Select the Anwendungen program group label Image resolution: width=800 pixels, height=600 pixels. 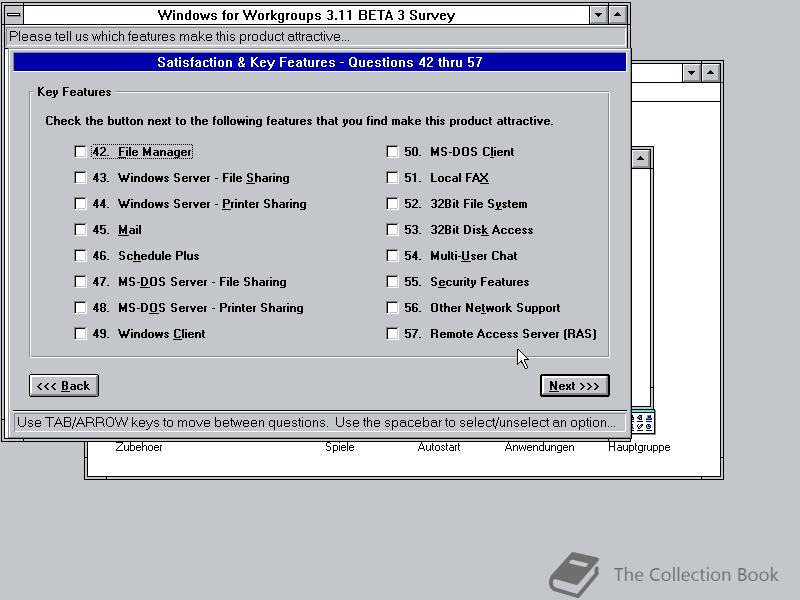[539, 447]
